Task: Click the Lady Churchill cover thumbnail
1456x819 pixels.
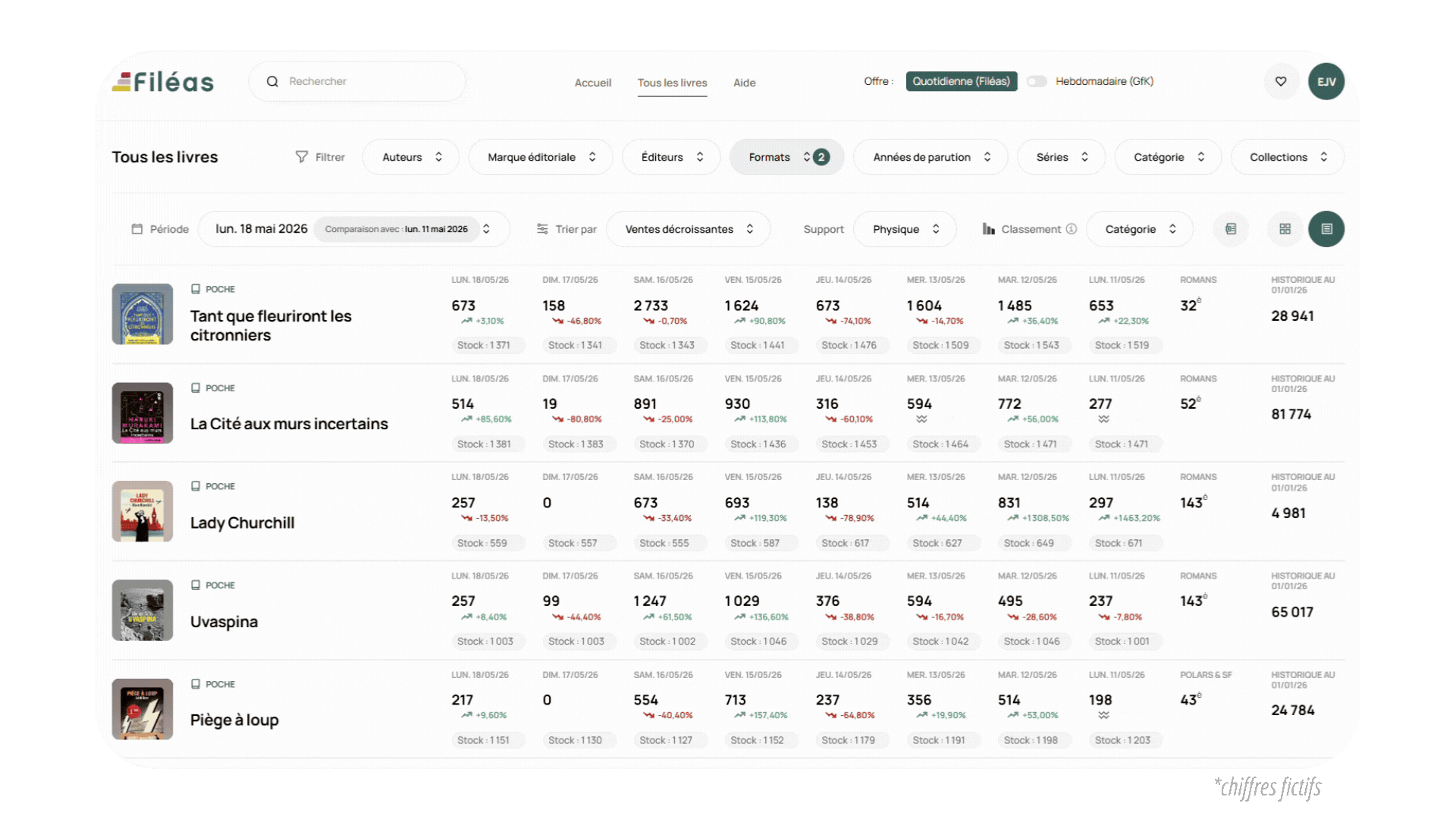Action: click(143, 511)
